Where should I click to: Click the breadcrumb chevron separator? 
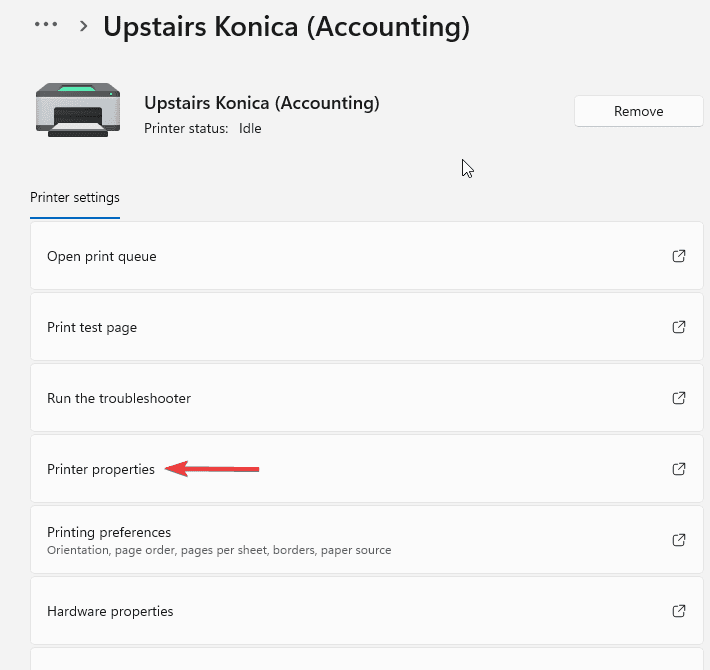(83, 26)
